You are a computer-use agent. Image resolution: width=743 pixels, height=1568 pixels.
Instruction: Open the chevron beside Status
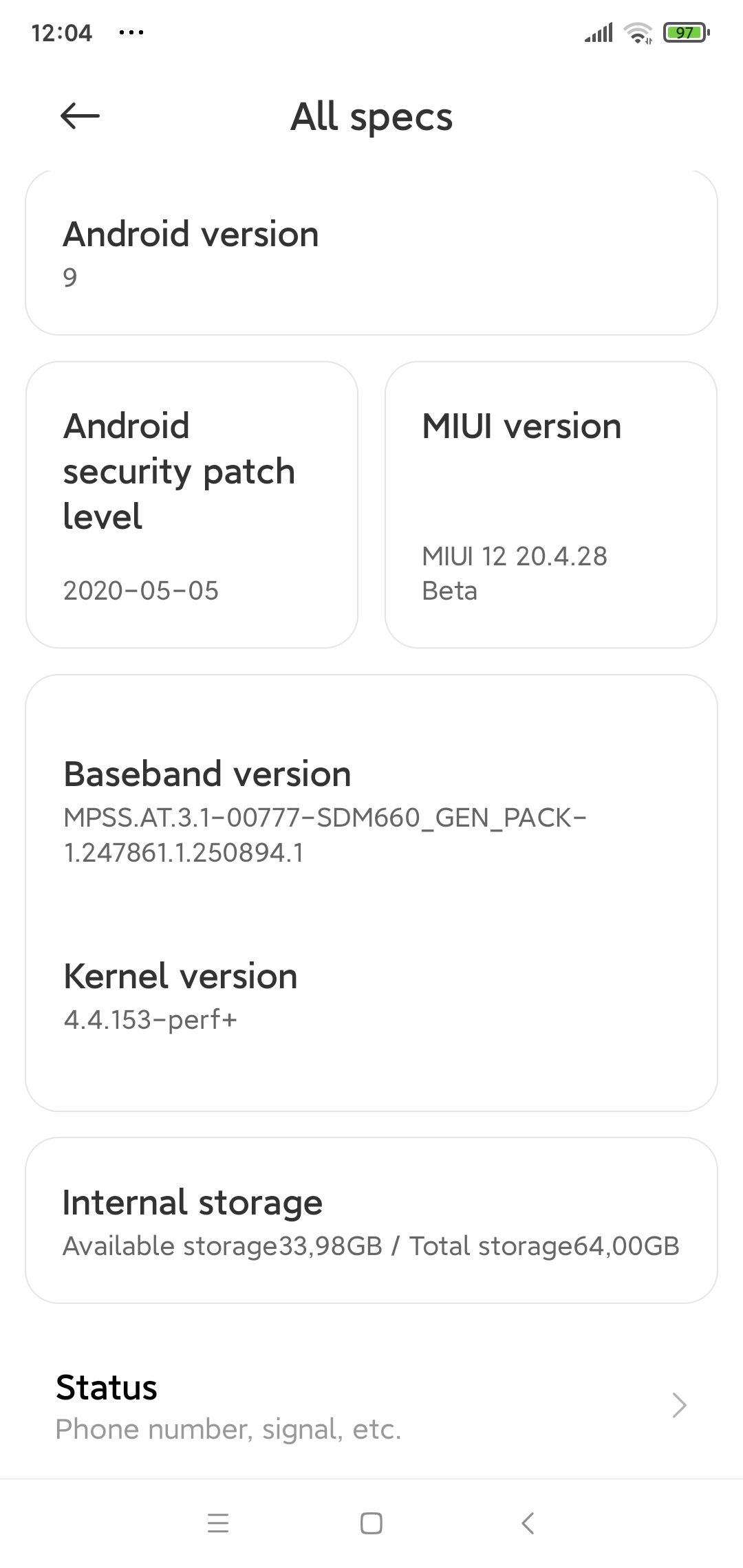(x=679, y=1405)
